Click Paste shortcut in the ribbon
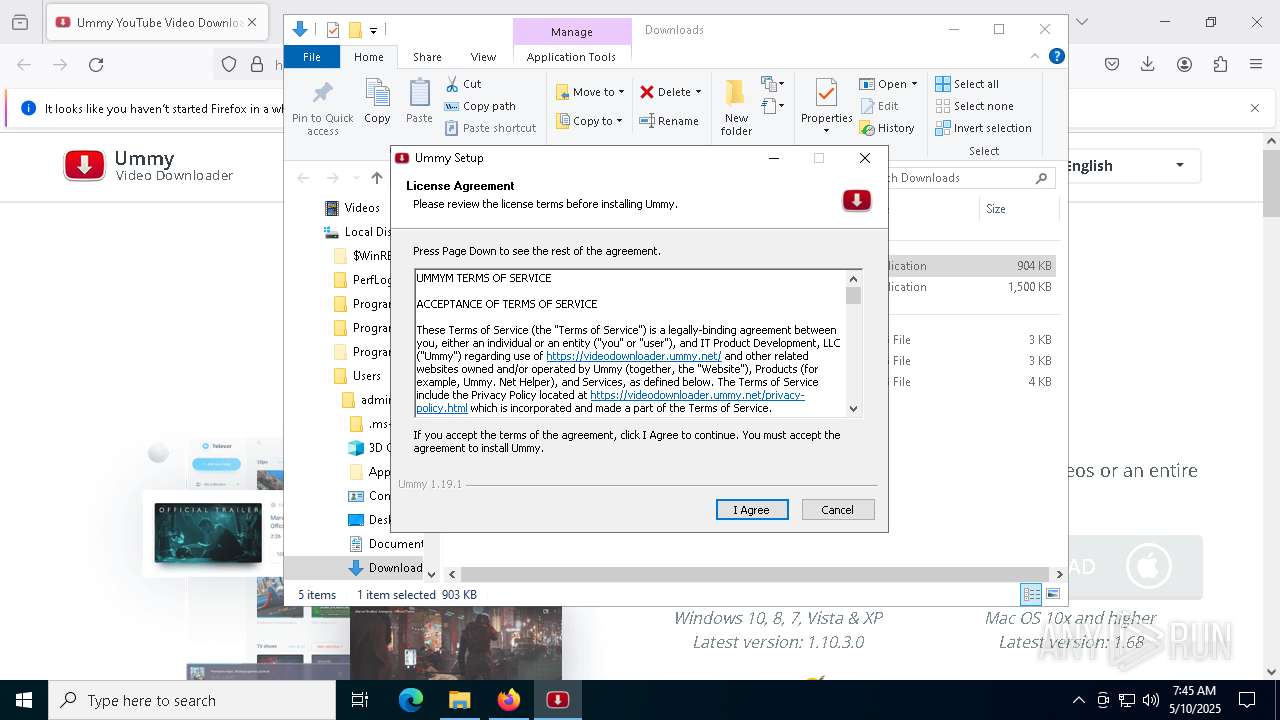This screenshot has width=1280, height=720. (490, 128)
